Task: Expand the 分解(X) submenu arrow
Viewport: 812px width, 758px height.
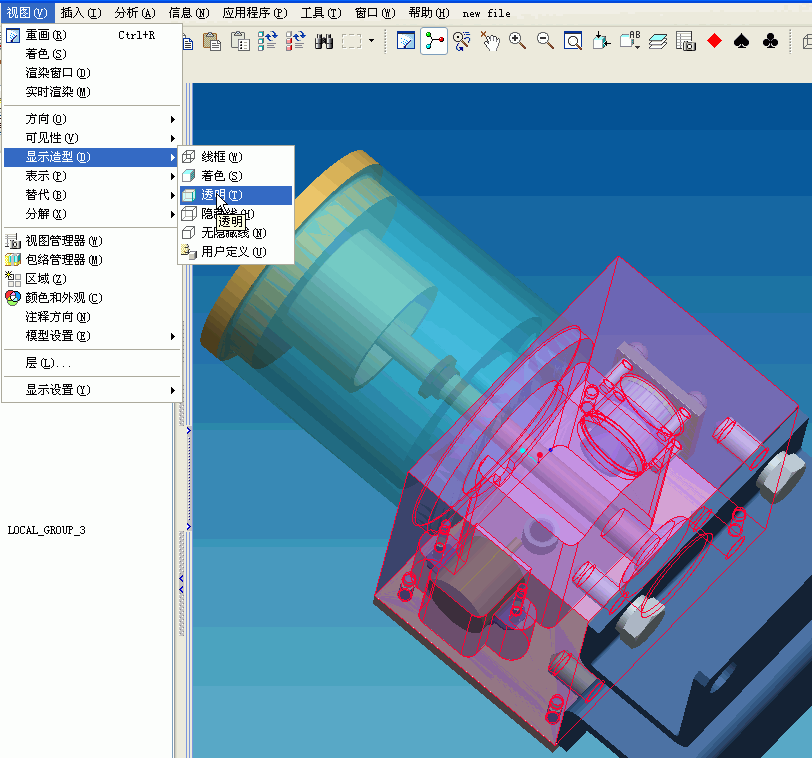Action: pyautogui.click(x=173, y=214)
